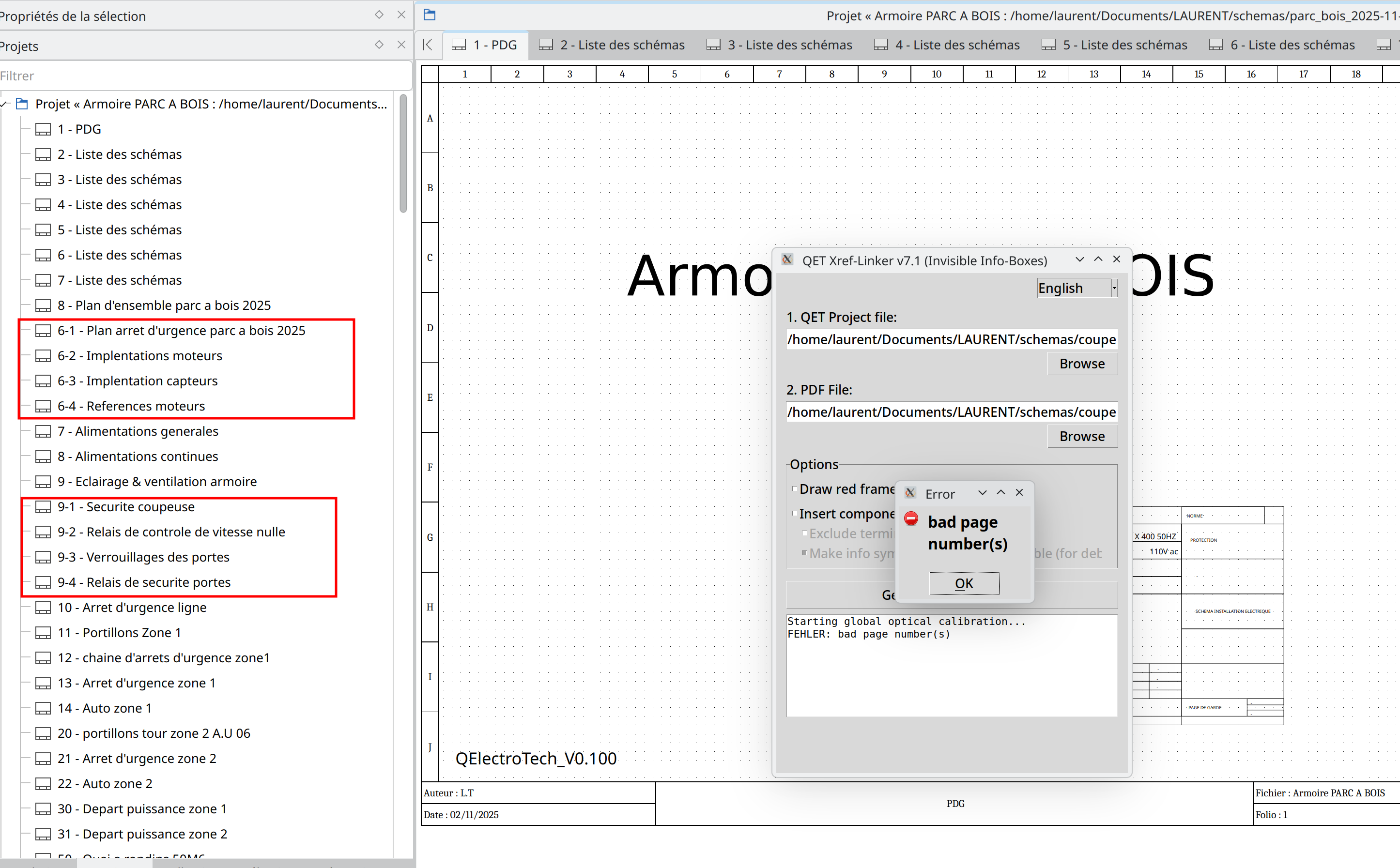Roll down the Error dialog chevron
Viewport: 1400px width, 868px height.
(982, 492)
